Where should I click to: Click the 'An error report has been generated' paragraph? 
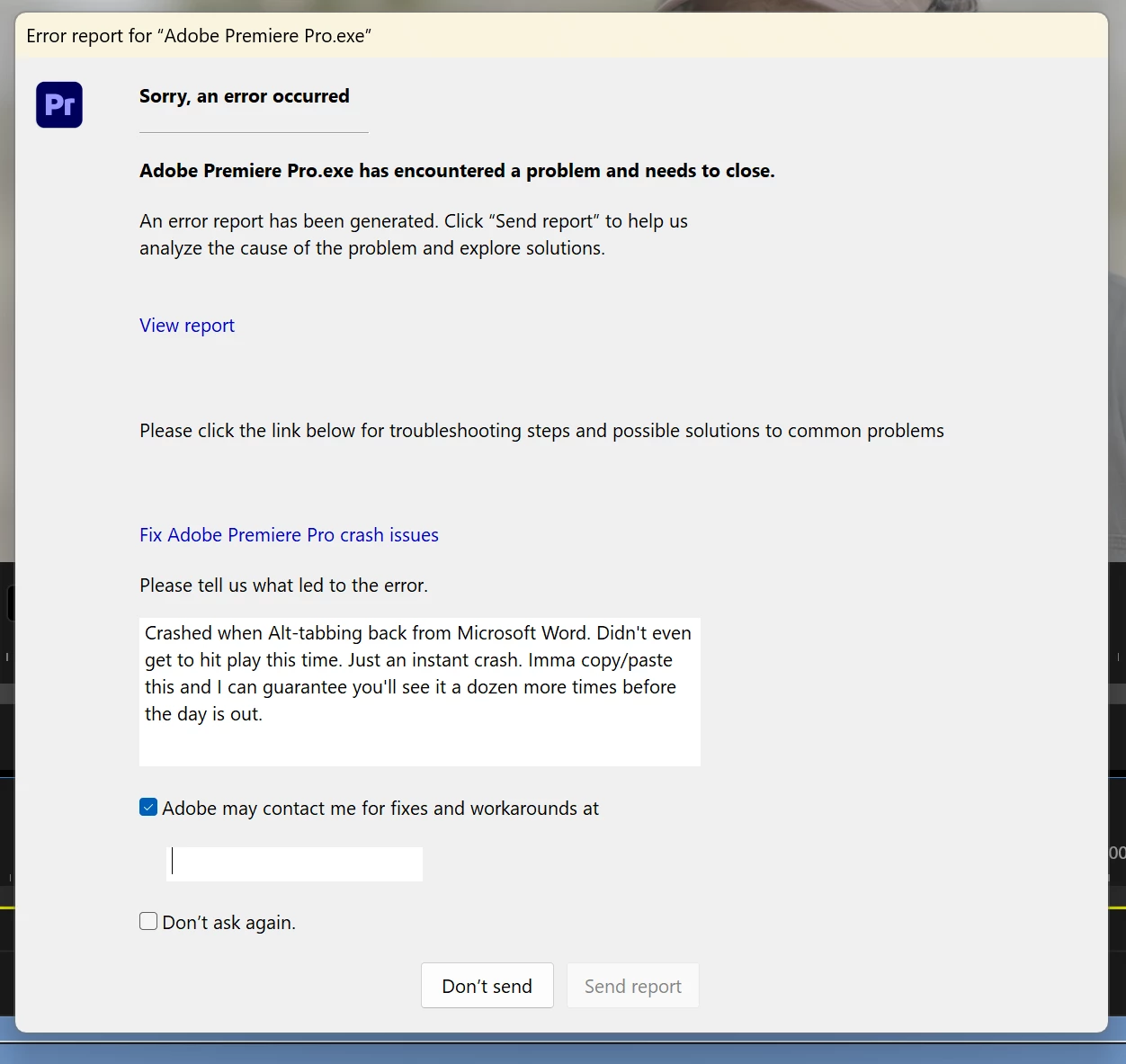[x=414, y=235]
